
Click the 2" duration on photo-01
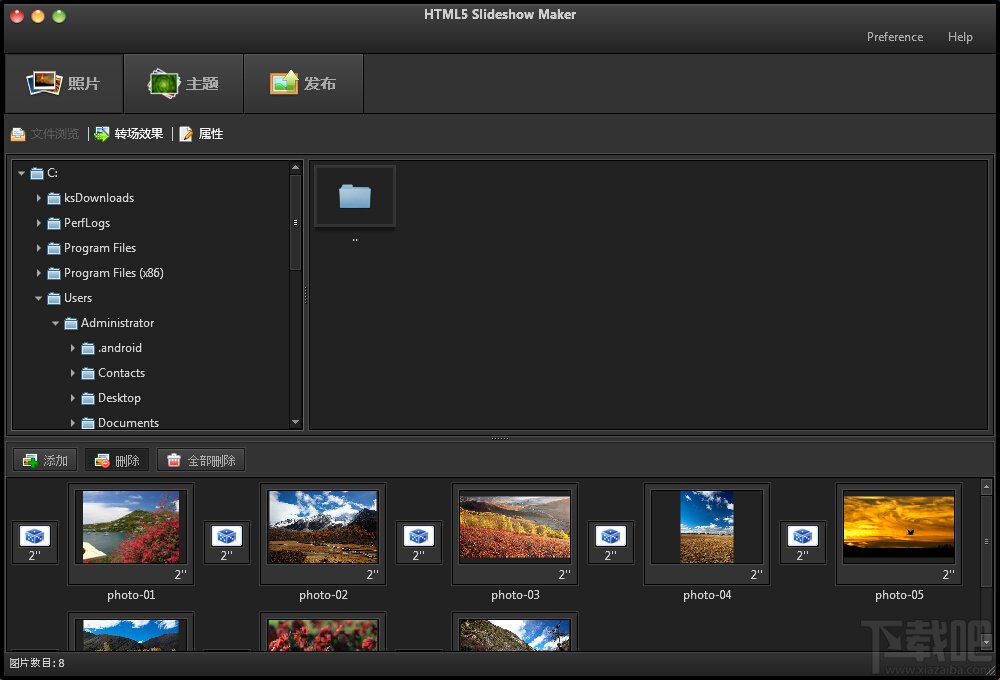point(180,575)
